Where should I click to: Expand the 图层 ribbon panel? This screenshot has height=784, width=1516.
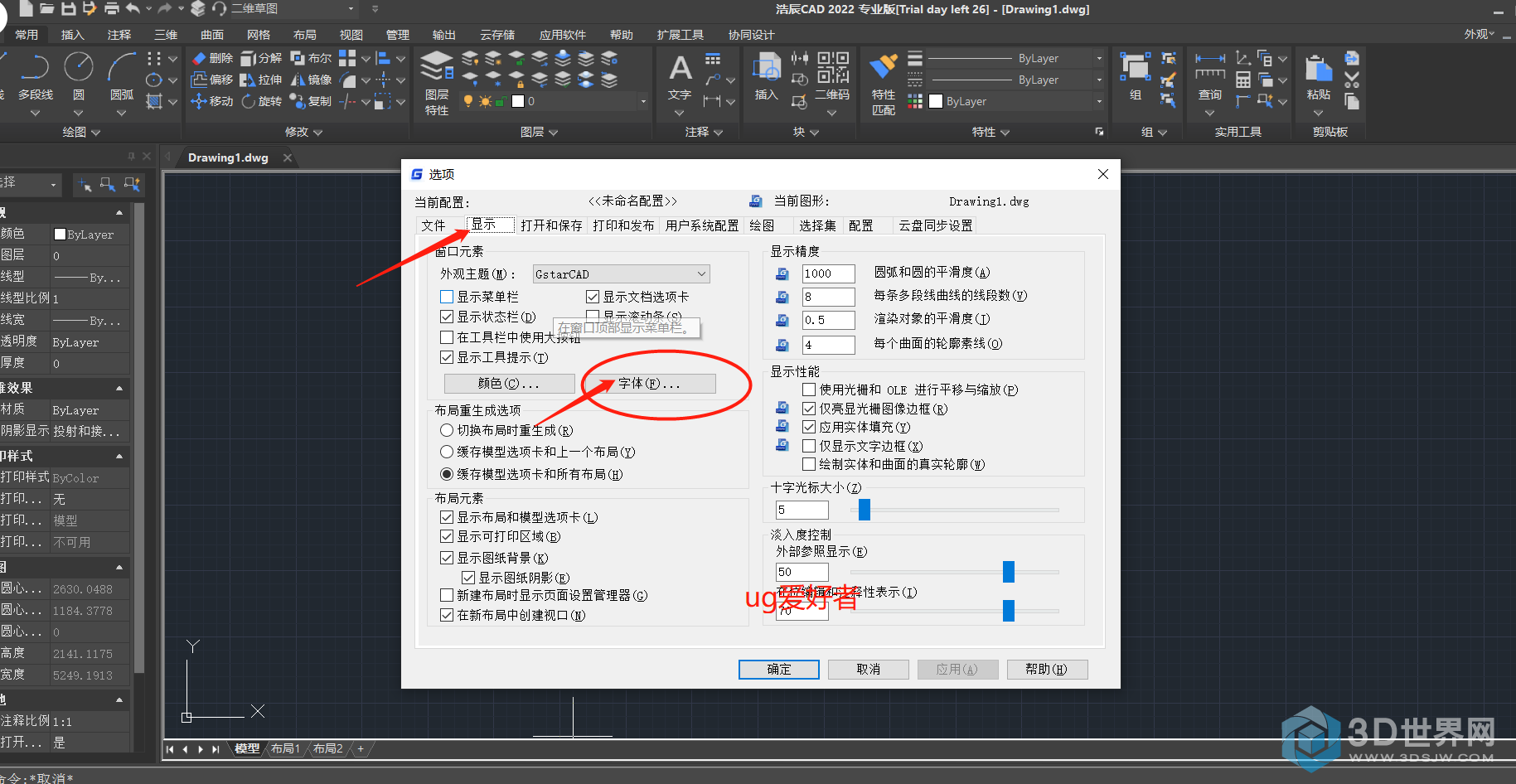click(x=539, y=132)
